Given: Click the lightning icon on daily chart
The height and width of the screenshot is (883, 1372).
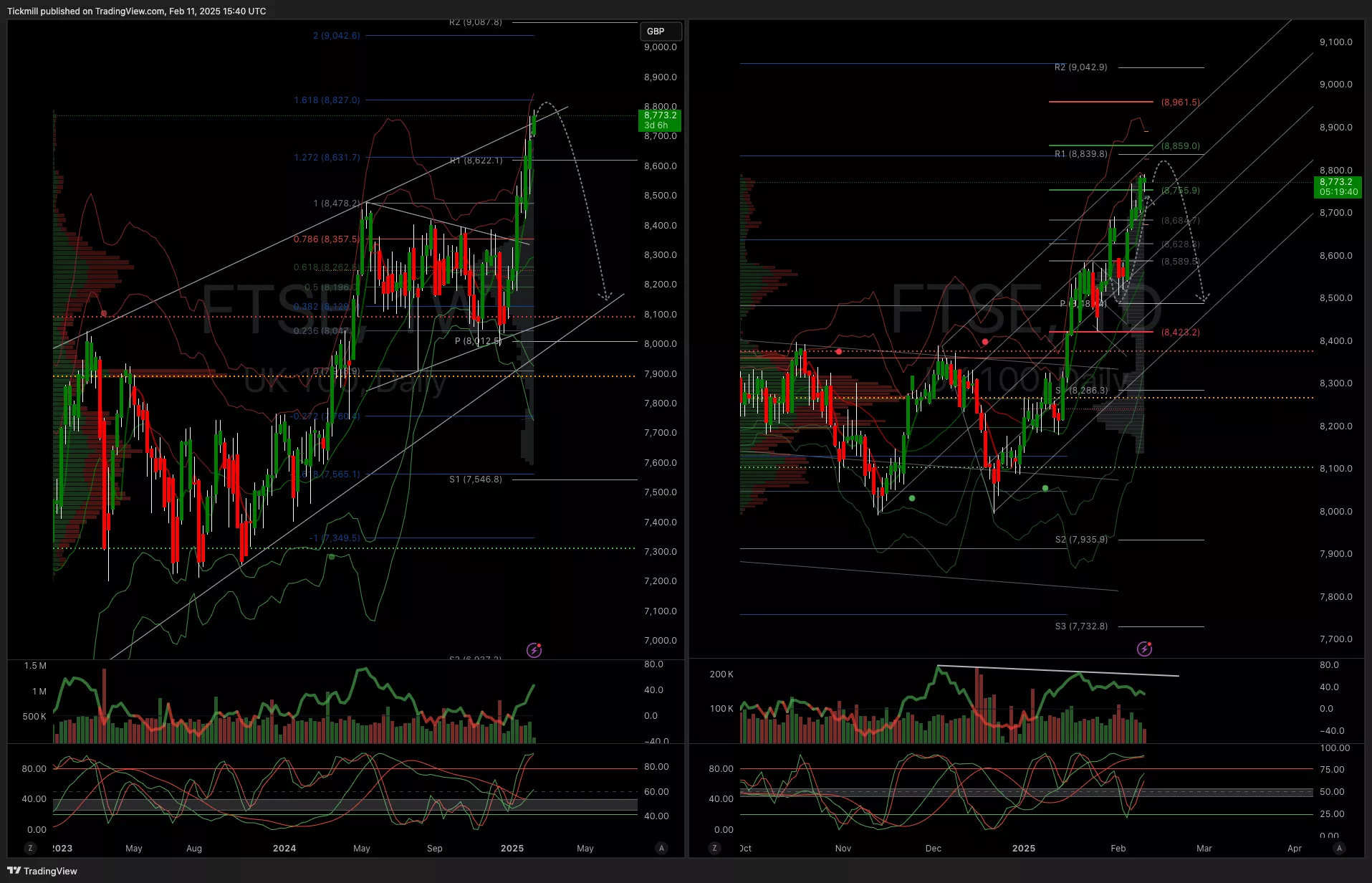Looking at the screenshot, I should (x=1144, y=649).
